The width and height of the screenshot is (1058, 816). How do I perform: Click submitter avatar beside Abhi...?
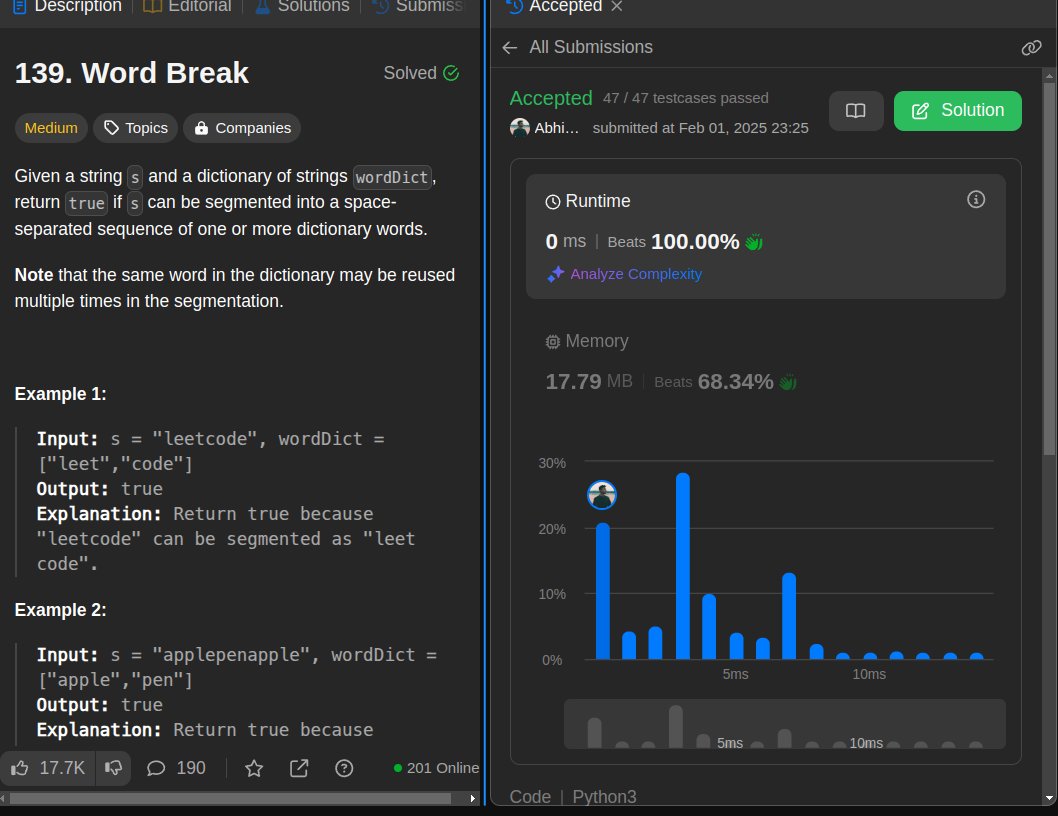[520, 128]
